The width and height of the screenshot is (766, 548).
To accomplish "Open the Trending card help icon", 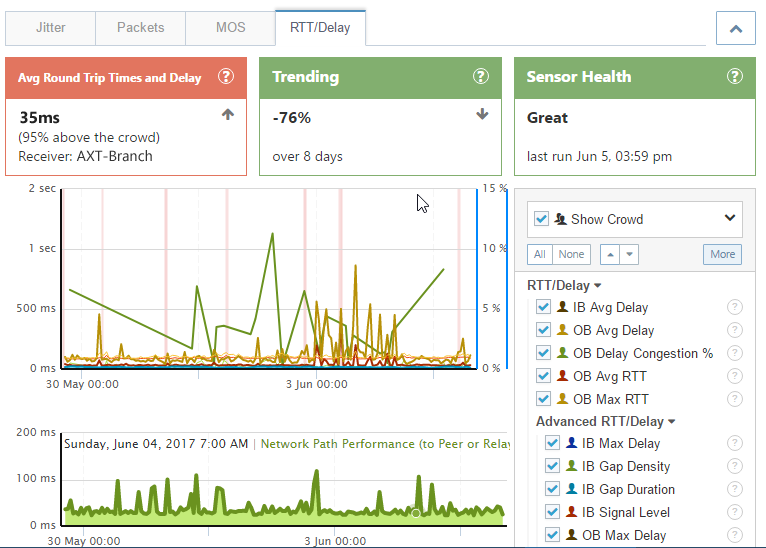I will (x=481, y=76).
